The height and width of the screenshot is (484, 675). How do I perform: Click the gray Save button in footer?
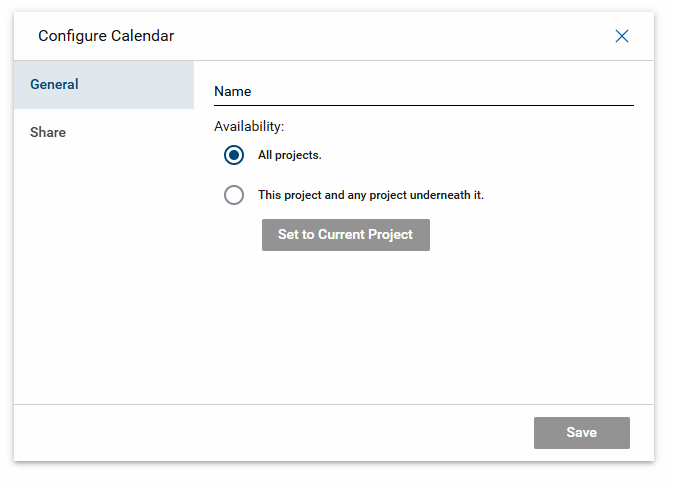coord(581,433)
